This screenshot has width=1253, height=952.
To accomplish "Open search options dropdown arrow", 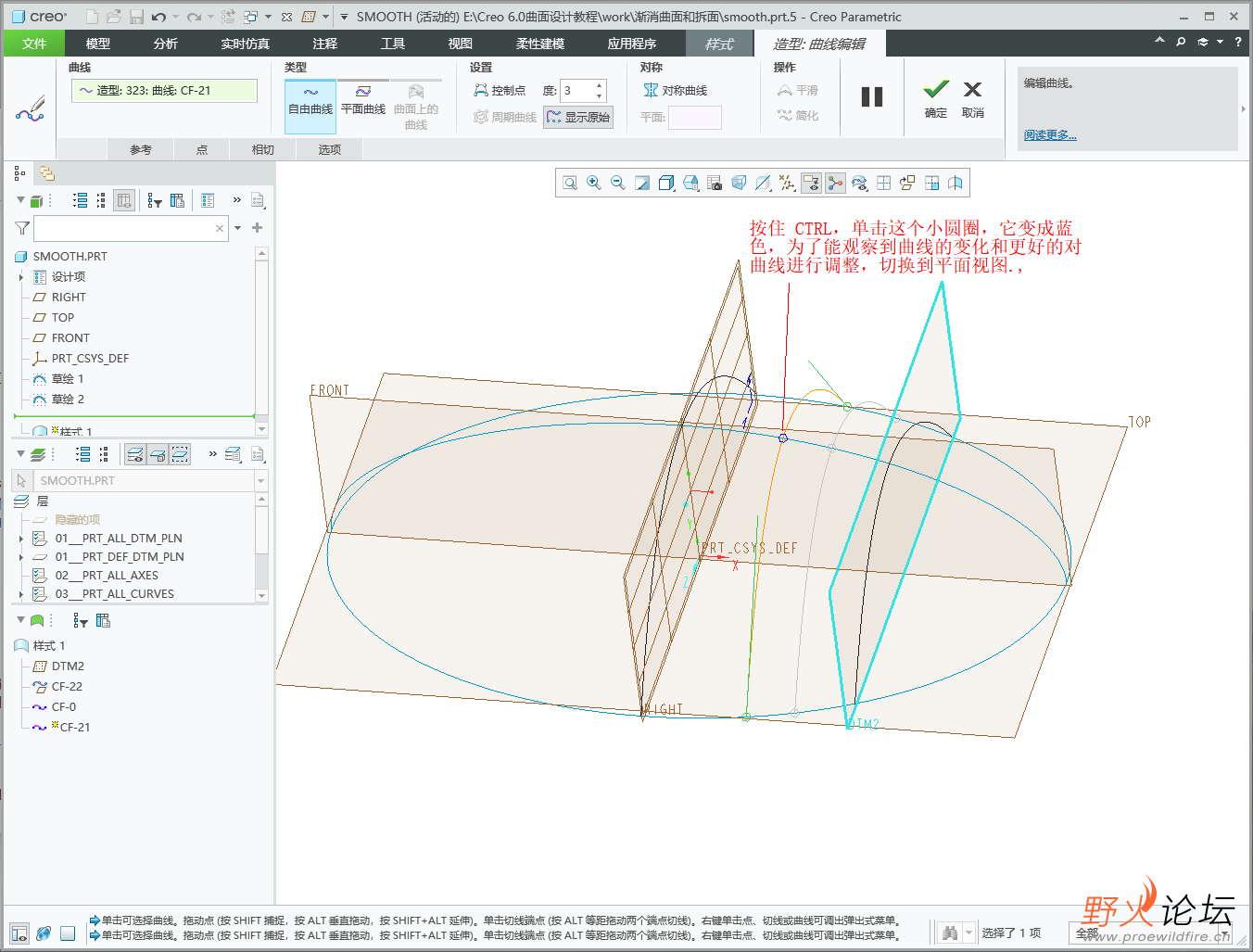I will 238,228.
